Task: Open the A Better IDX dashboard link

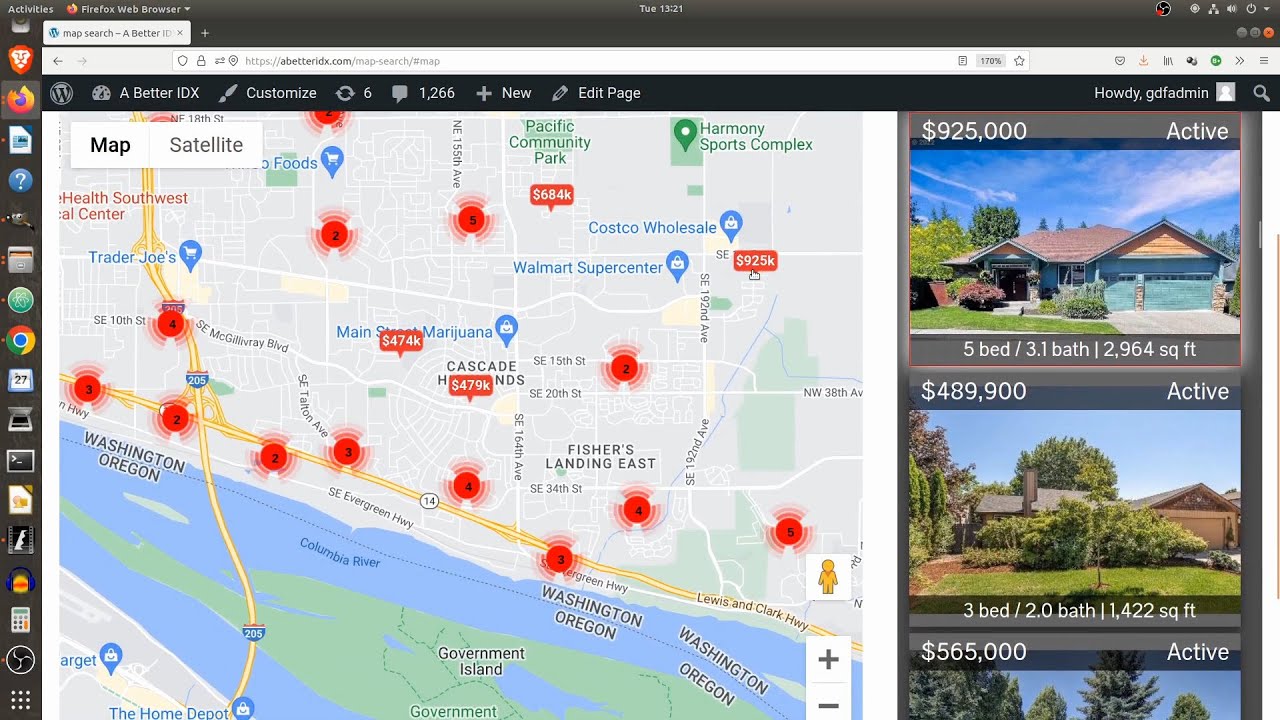Action: pyautogui.click(x=146, y=93)
